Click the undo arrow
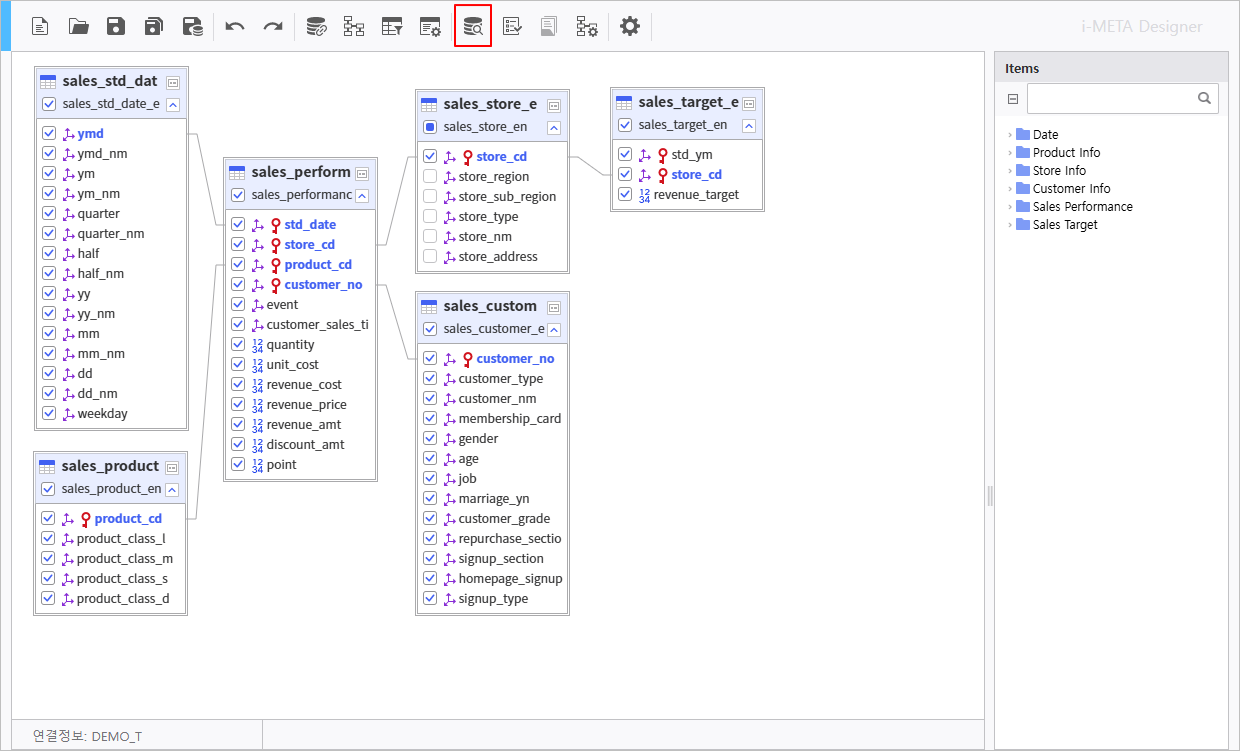Image resolution: width=1240 pixels, height=751 pixels. (x=235, y=27)
